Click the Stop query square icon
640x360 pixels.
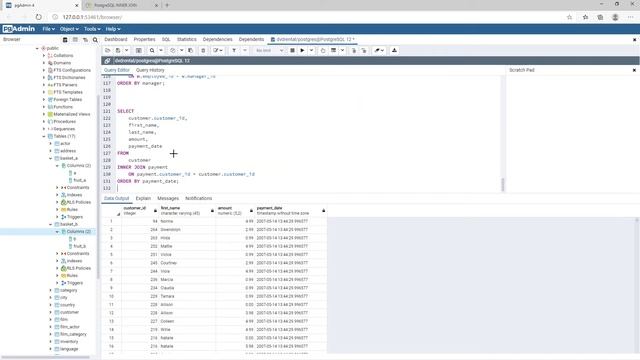(292, 51)
